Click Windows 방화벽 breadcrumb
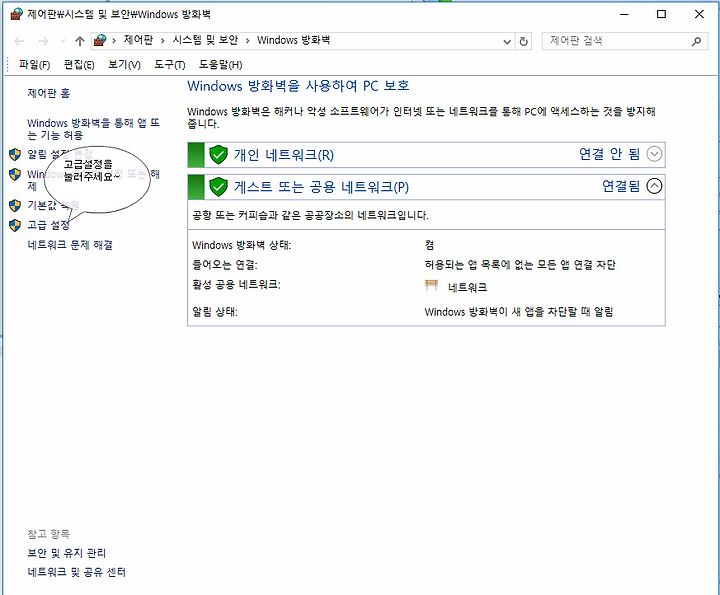720x595 pixels. coord(293,40)
